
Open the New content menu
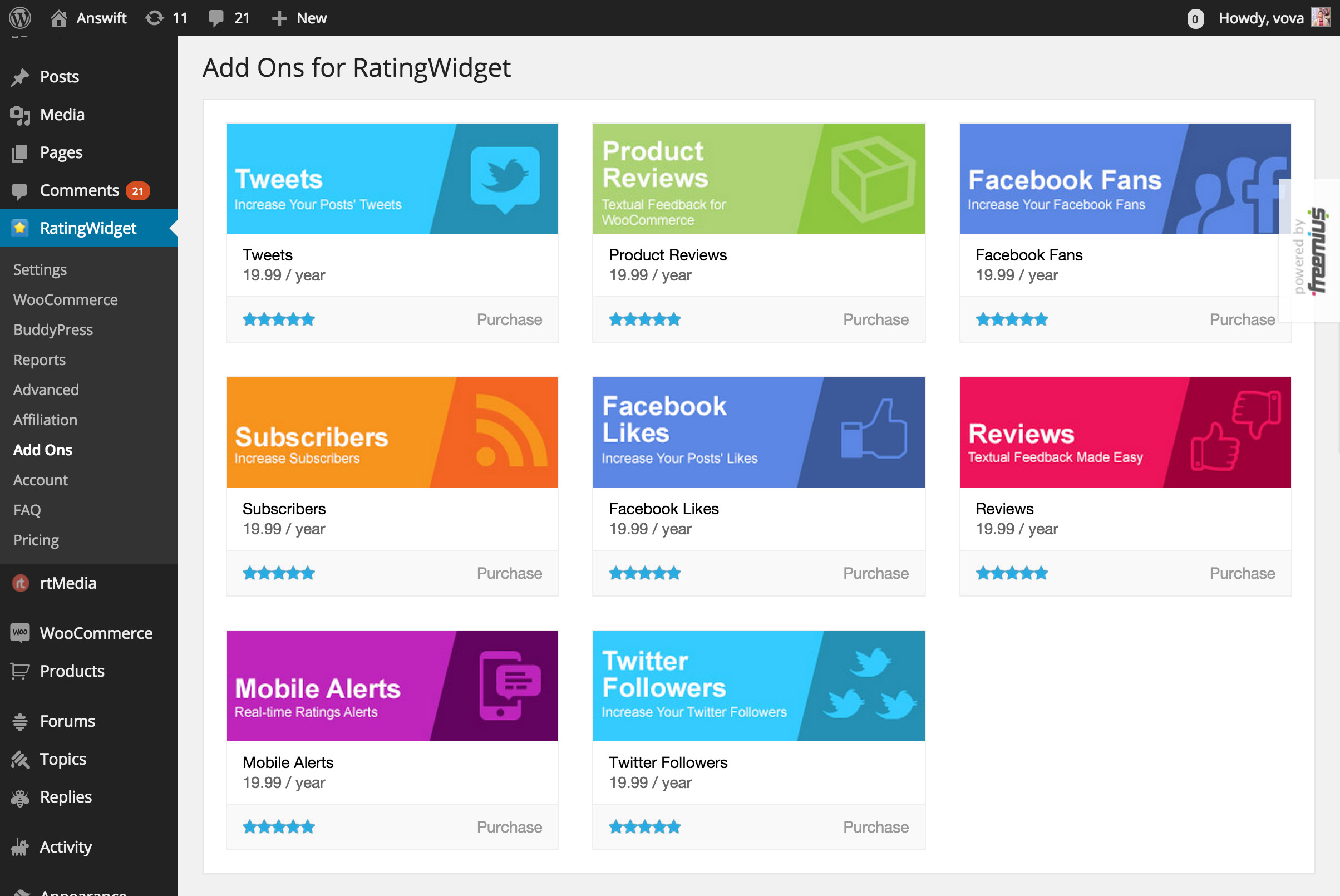tap(300, 18)
